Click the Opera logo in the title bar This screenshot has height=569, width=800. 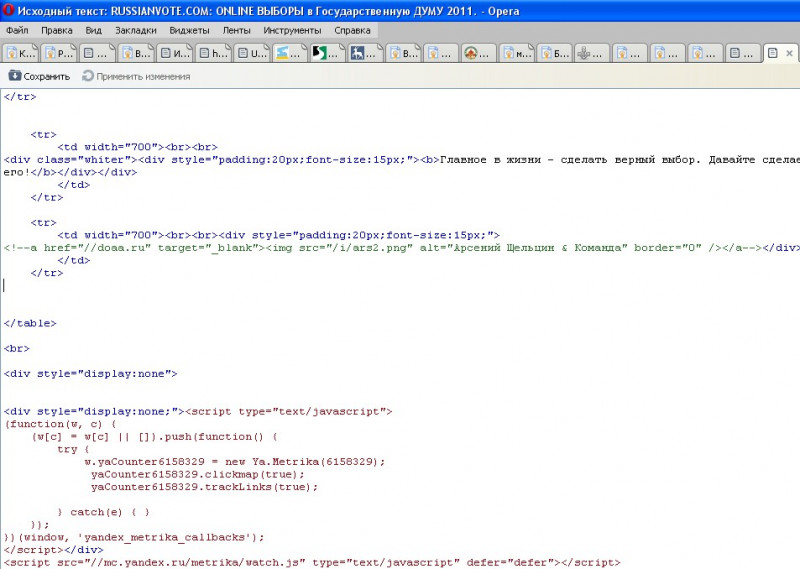(x=8, y=10)
